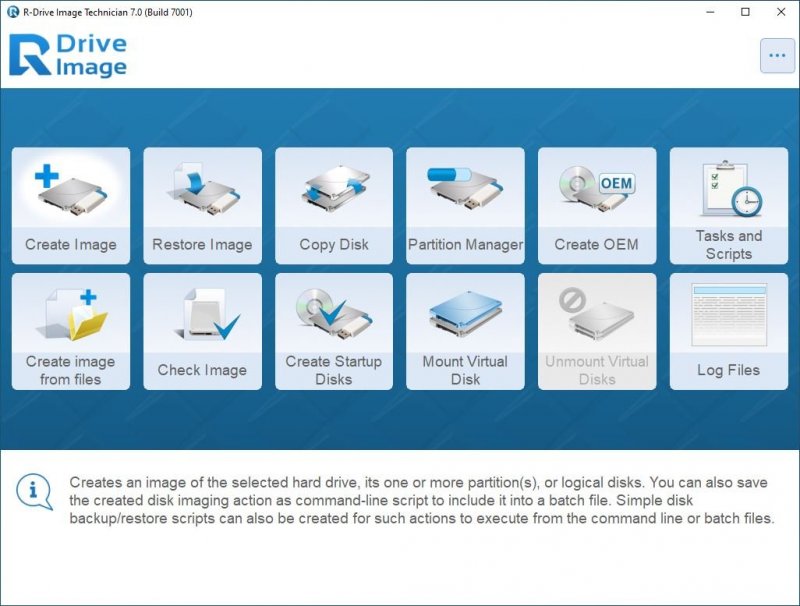Open the three-dots options menu
The width and height of the screenshot is (800, 606).
pos(777,56)
